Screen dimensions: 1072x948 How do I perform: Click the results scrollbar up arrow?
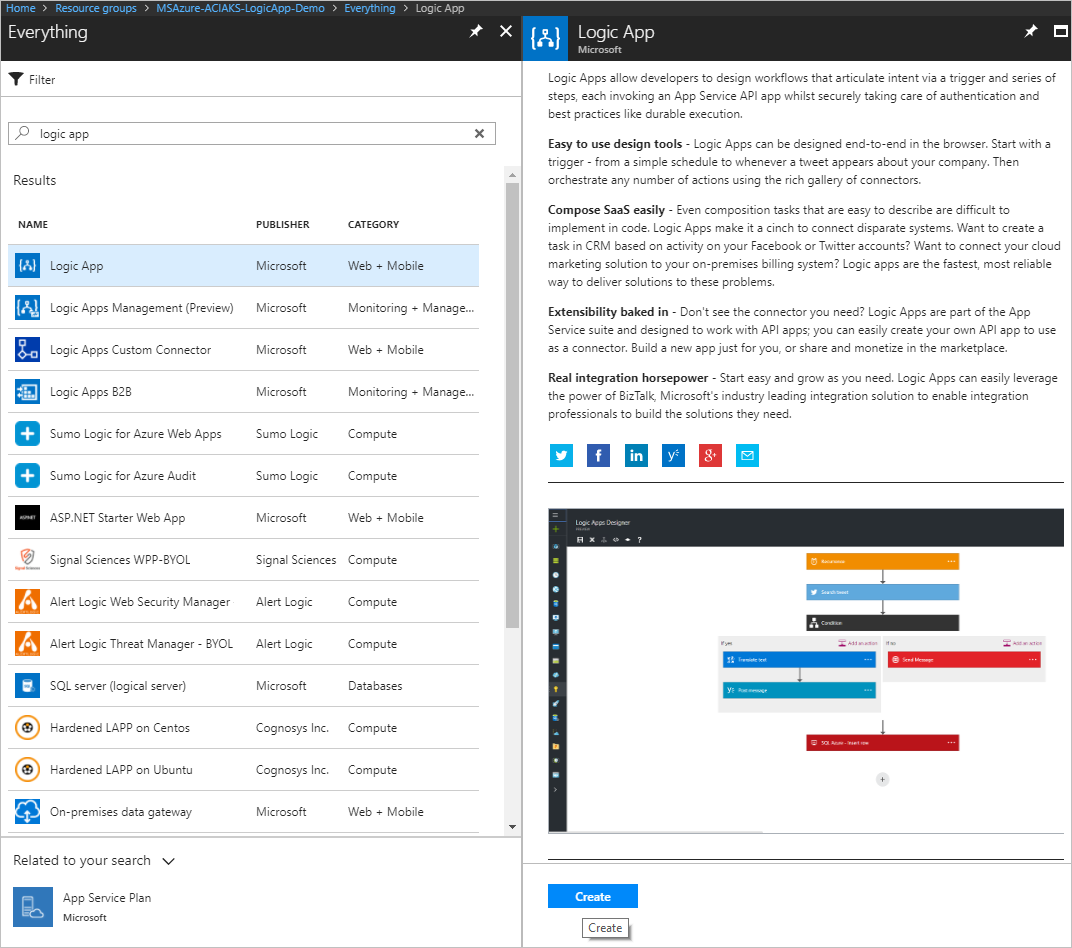[513, 176]
